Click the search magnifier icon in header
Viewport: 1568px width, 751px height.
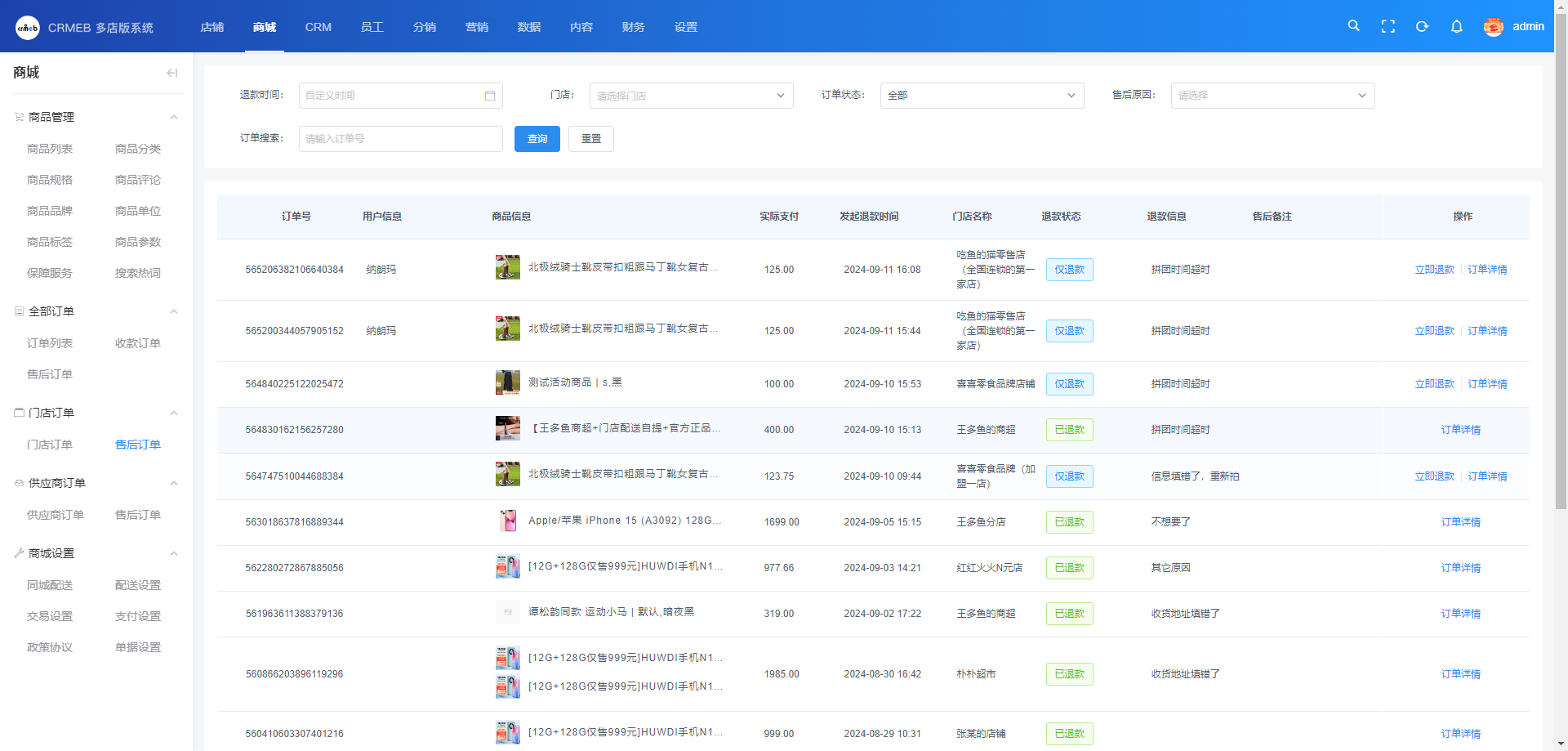(x=1353, y=26)
